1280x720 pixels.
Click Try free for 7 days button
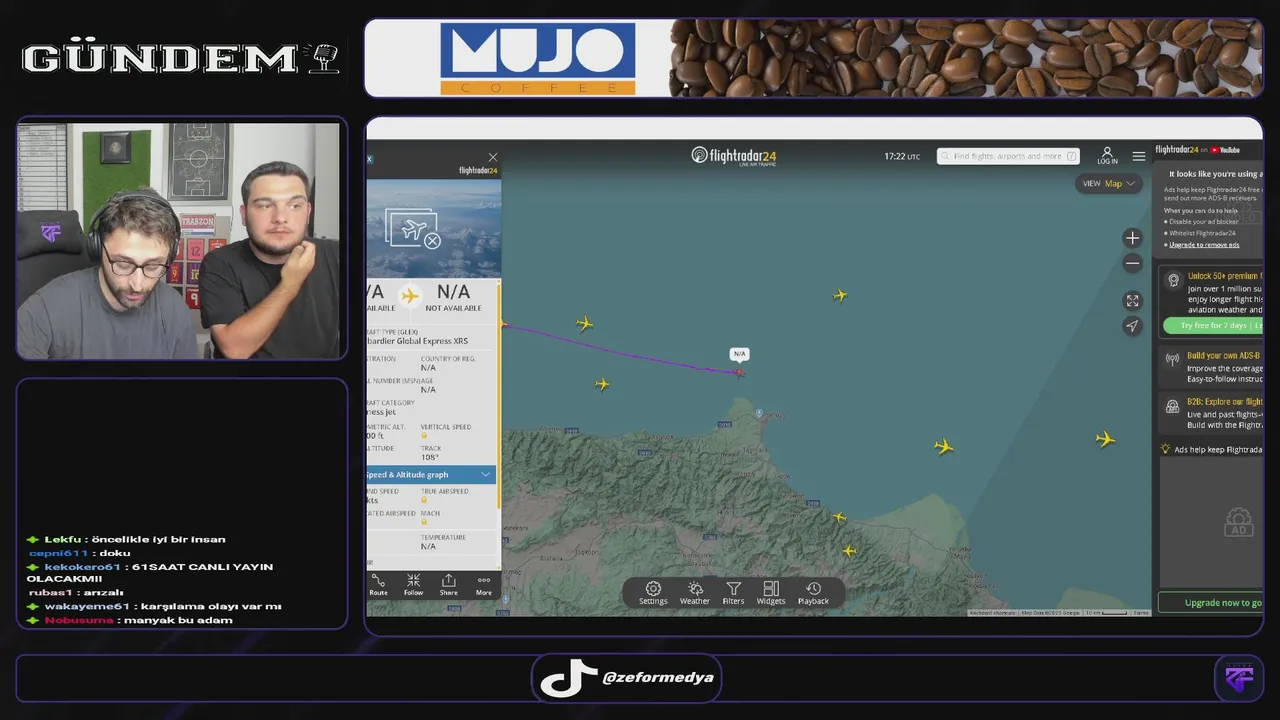point(1213,326)
